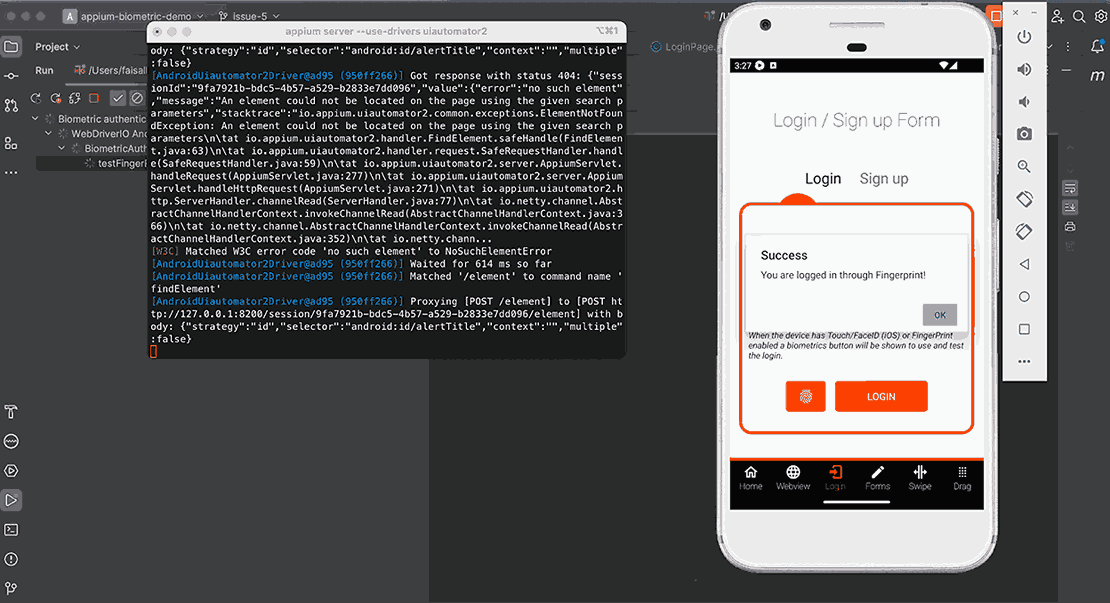Click the emulator volume up icon
The width and height of the screenshot is (1110, 603).
click(x=1024, y=69)
